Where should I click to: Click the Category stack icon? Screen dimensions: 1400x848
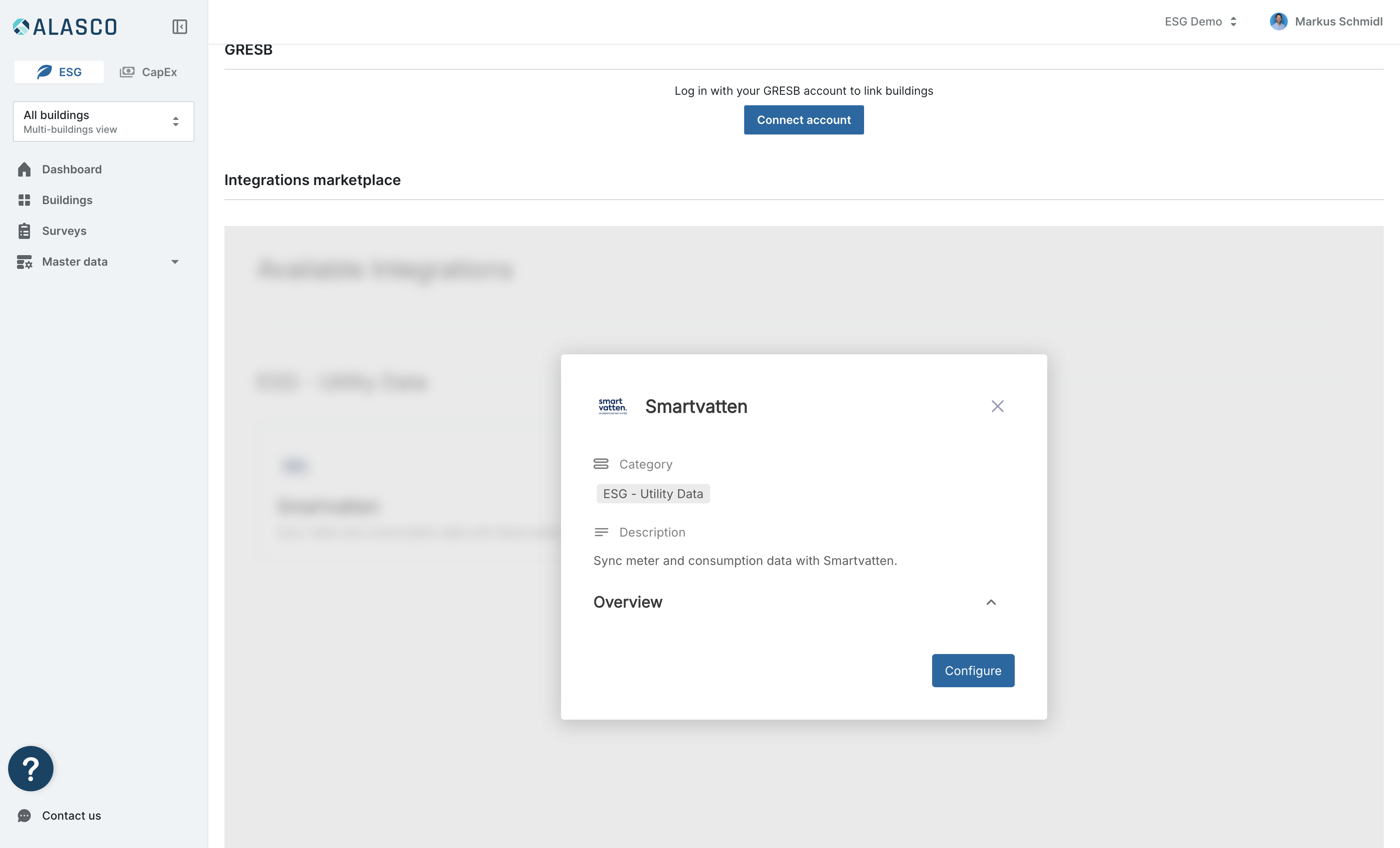click(601, 464)
